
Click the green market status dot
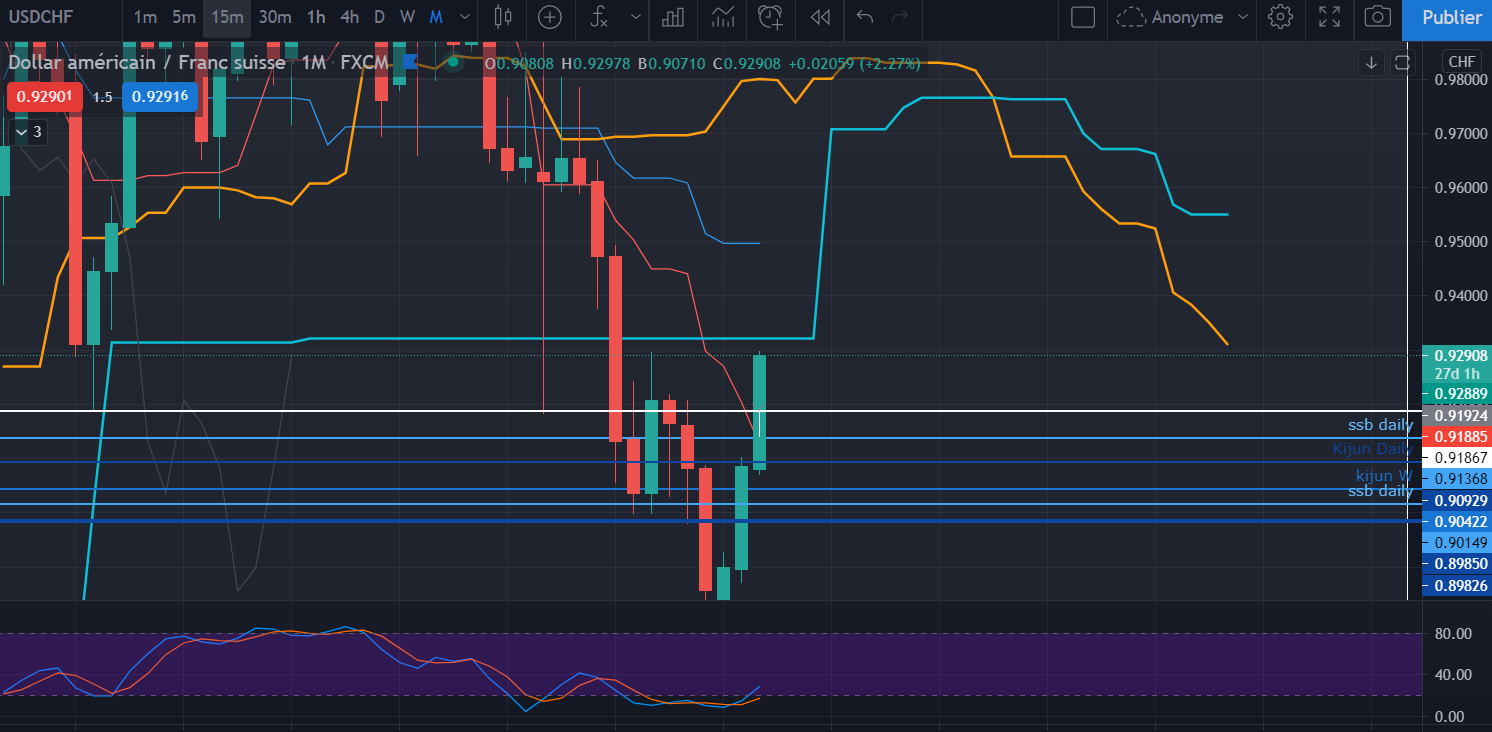[453, 62]
